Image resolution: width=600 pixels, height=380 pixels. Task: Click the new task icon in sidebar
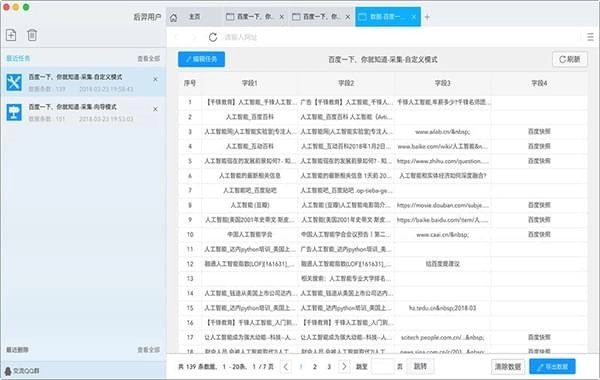(x=11, y=35)
